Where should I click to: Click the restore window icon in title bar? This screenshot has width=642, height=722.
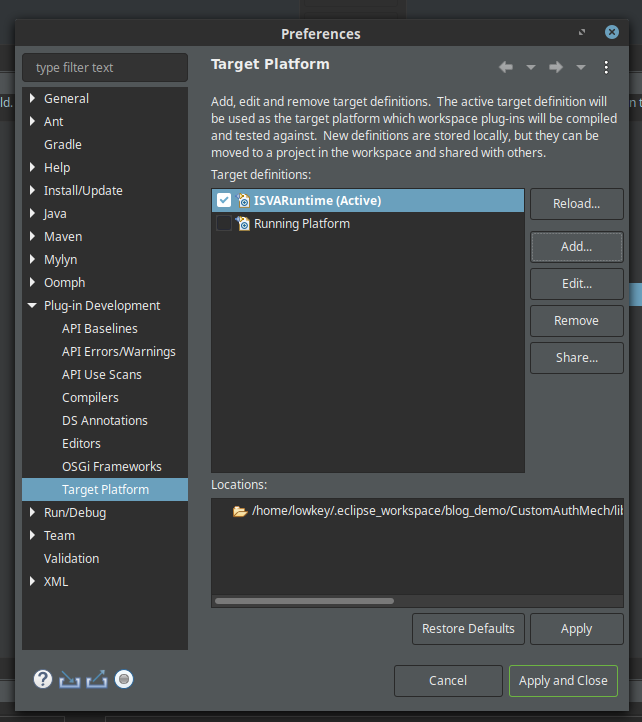pos(582,32)
